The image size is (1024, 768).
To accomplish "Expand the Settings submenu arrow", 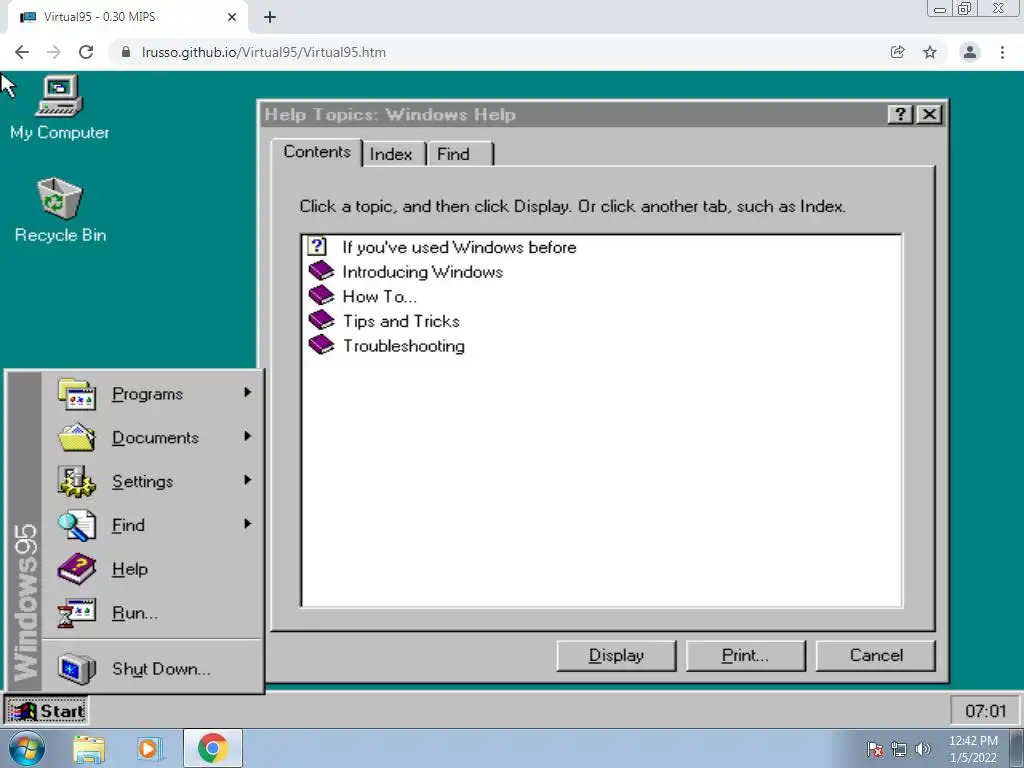I will click(248, 479).
